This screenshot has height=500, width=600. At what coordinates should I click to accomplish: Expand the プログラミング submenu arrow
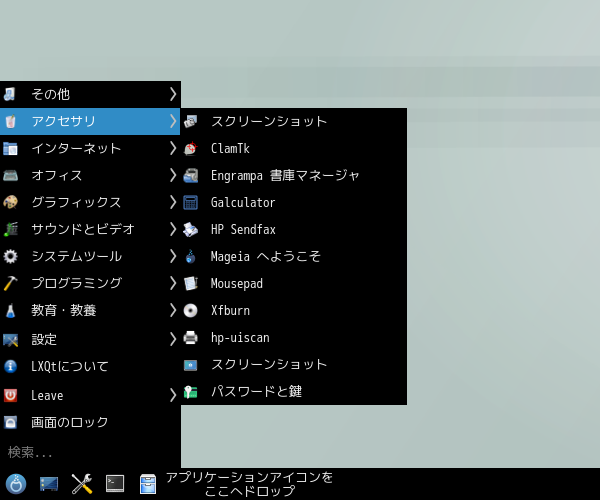pos(173,283)
